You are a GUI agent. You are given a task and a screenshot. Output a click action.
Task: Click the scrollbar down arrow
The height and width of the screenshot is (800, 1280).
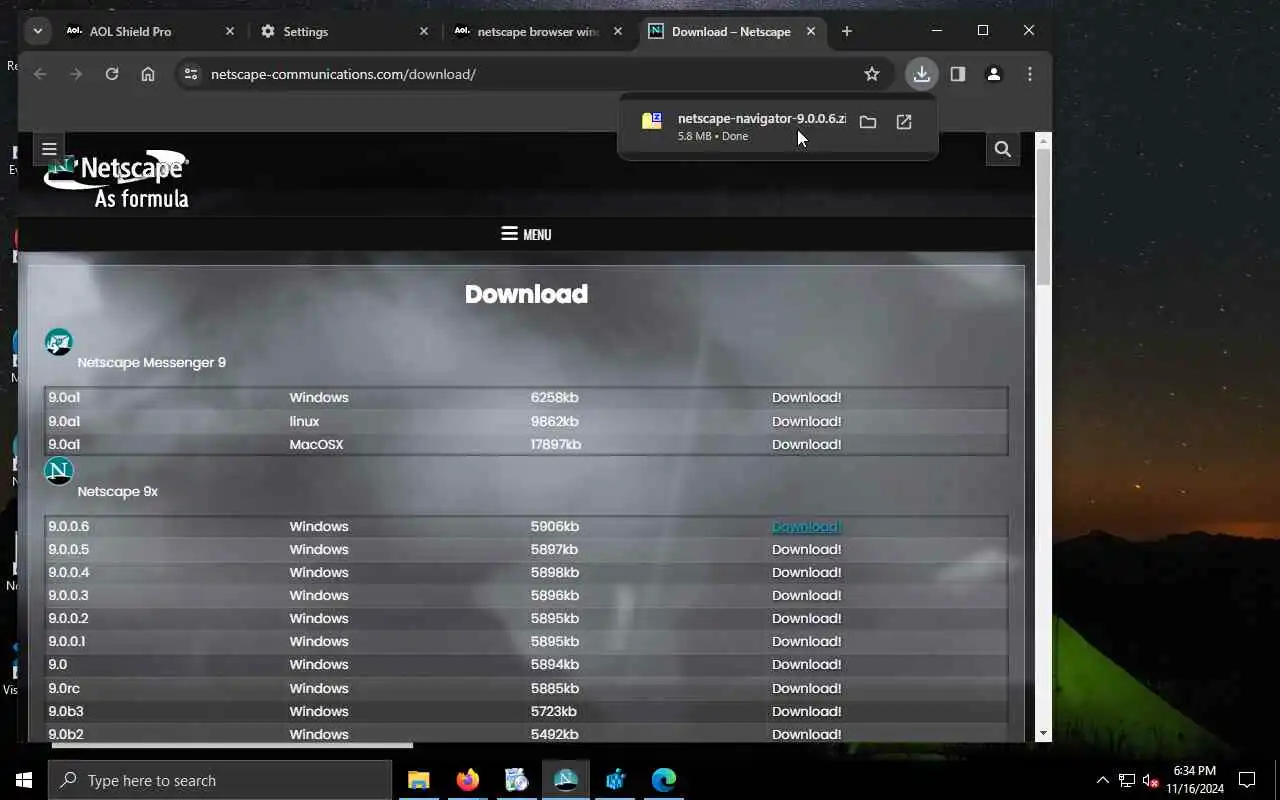(x=1043, y=733)
